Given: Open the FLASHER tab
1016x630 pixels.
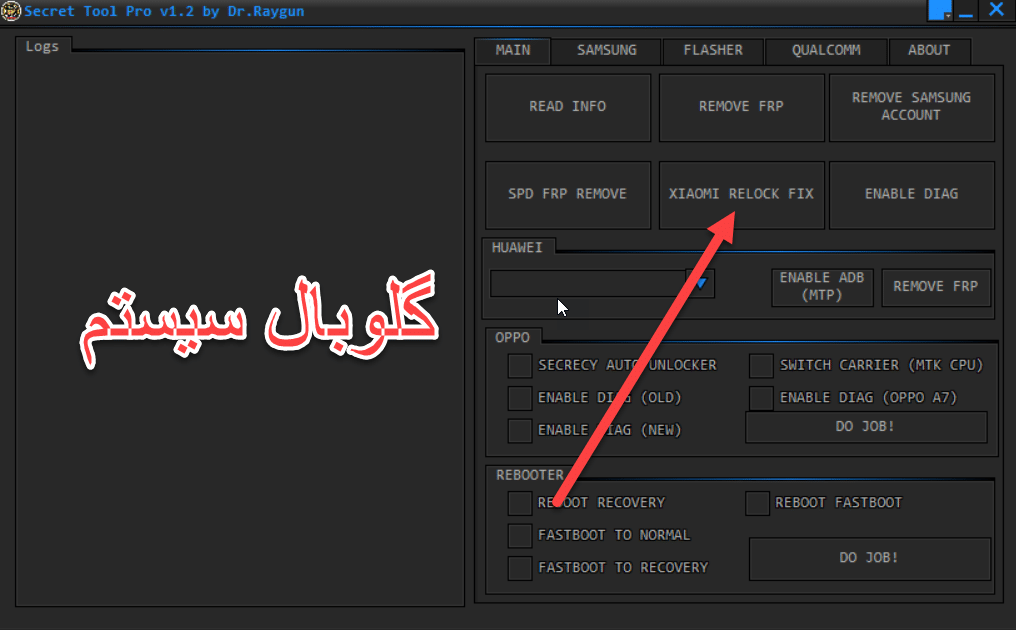Looking at the screenshot, I should point(713,51).
